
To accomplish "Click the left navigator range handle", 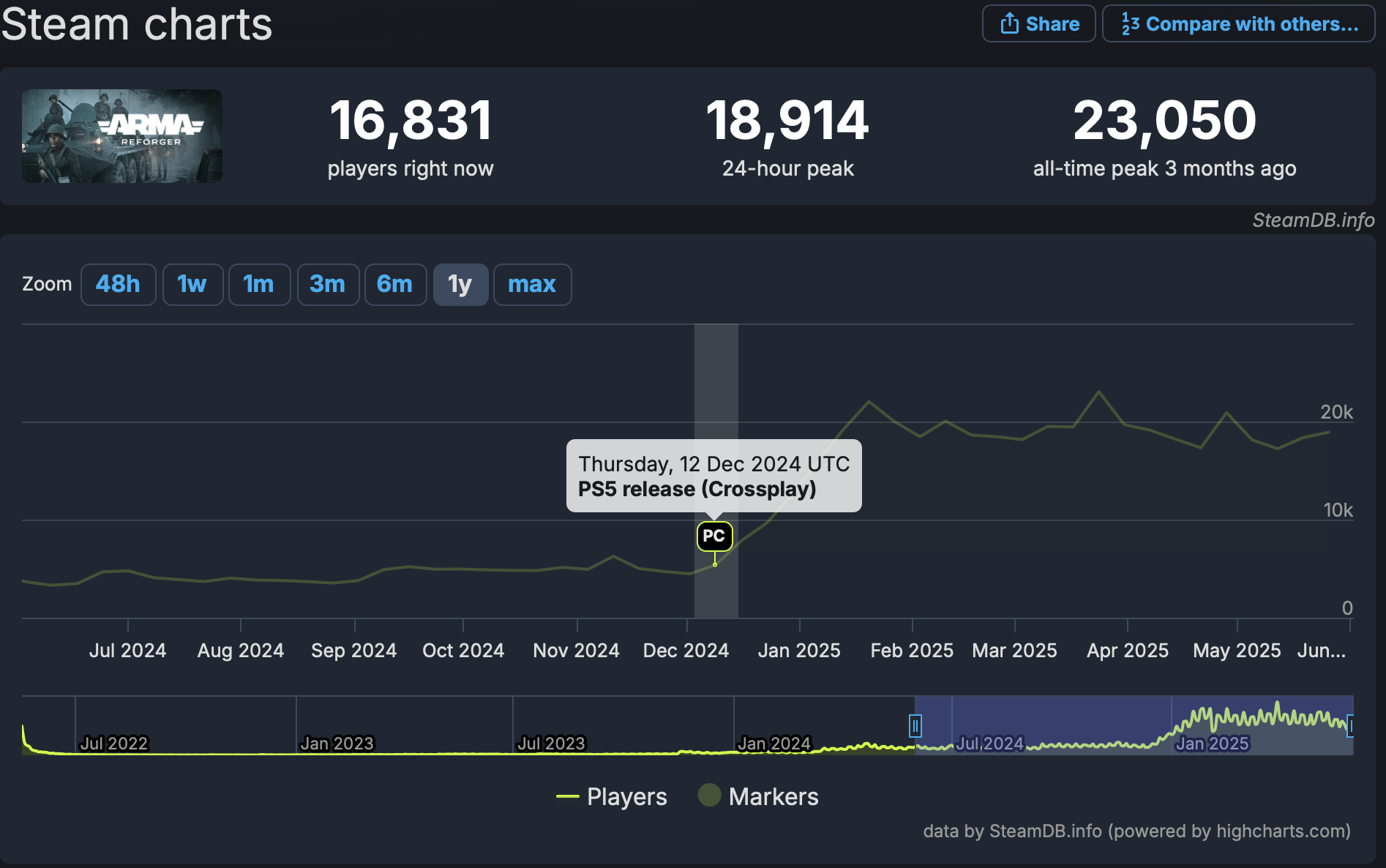I will pyautogui.click(x=915, y=726).
